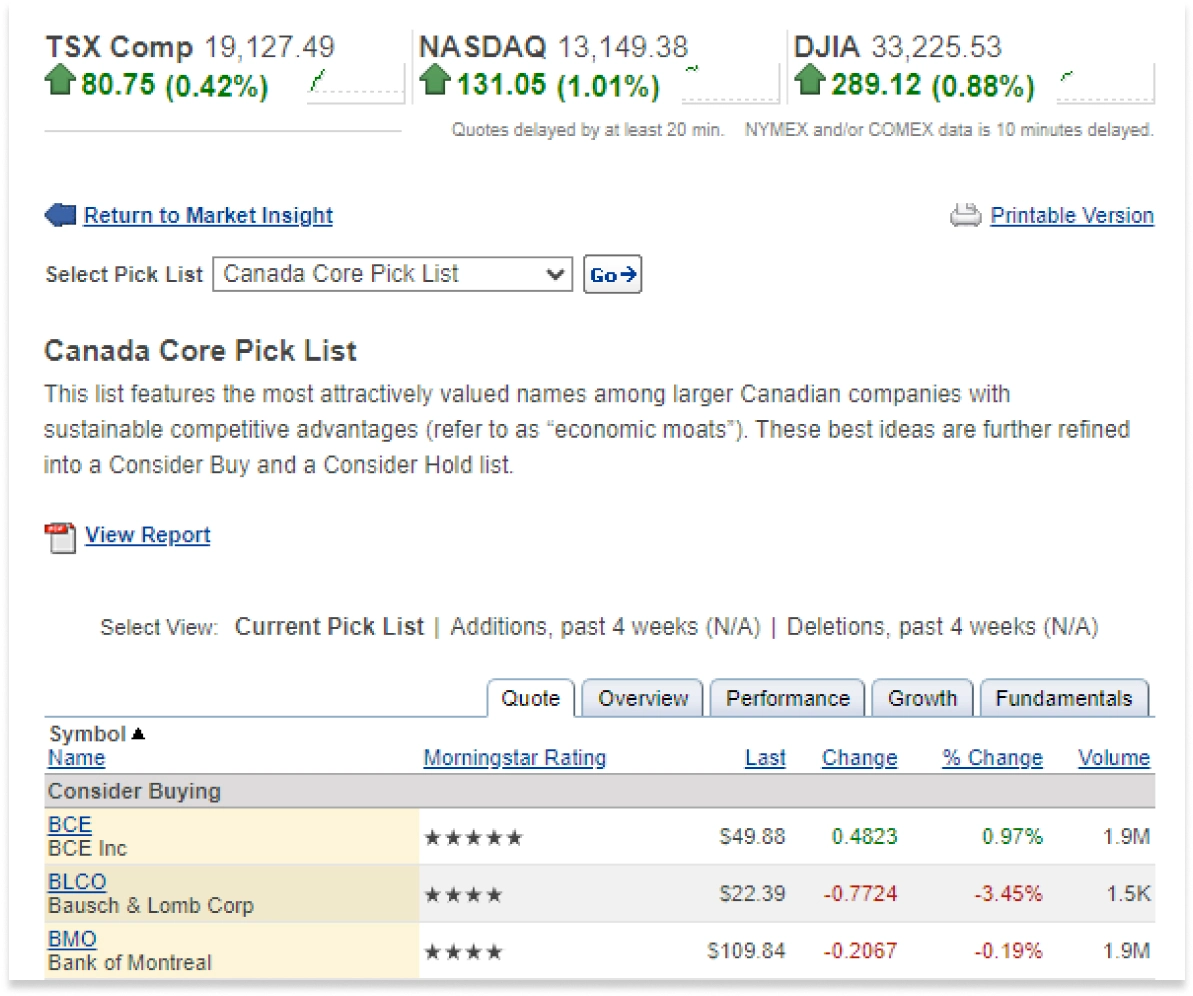This screenshot has width=1193, height=996.
Task: Select Deletions, past 4 weeks view
Action: pos(943,626)
